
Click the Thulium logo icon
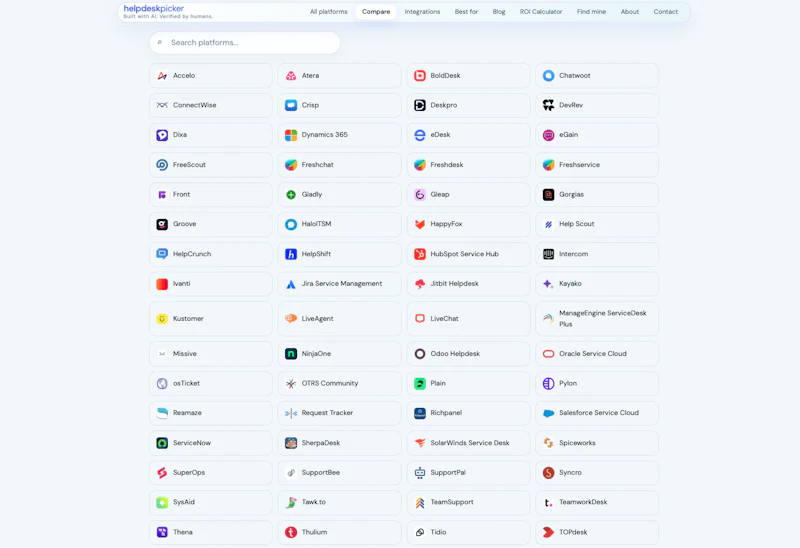291,532
